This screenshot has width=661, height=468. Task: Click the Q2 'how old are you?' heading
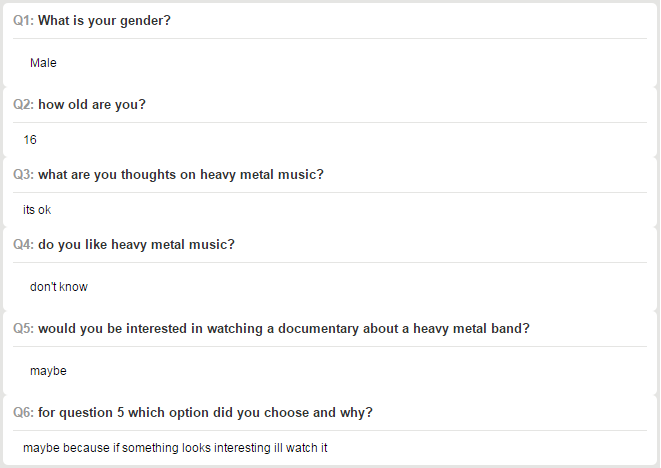click(x=79, y=105)
